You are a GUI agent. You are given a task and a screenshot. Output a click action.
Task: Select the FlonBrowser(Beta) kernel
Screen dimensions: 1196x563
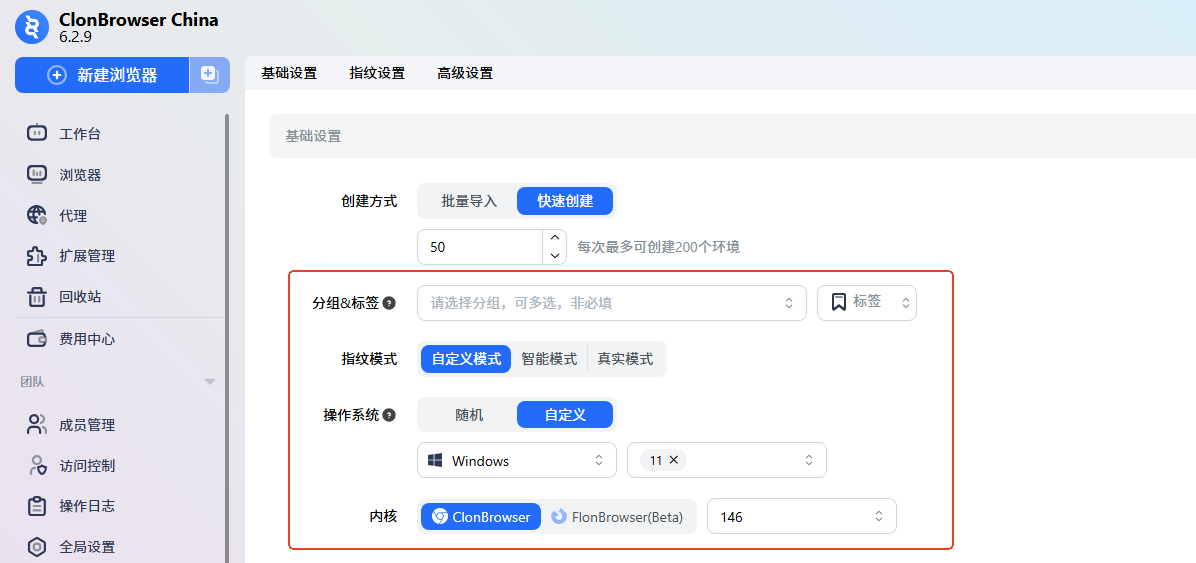[x=618, y=516]
